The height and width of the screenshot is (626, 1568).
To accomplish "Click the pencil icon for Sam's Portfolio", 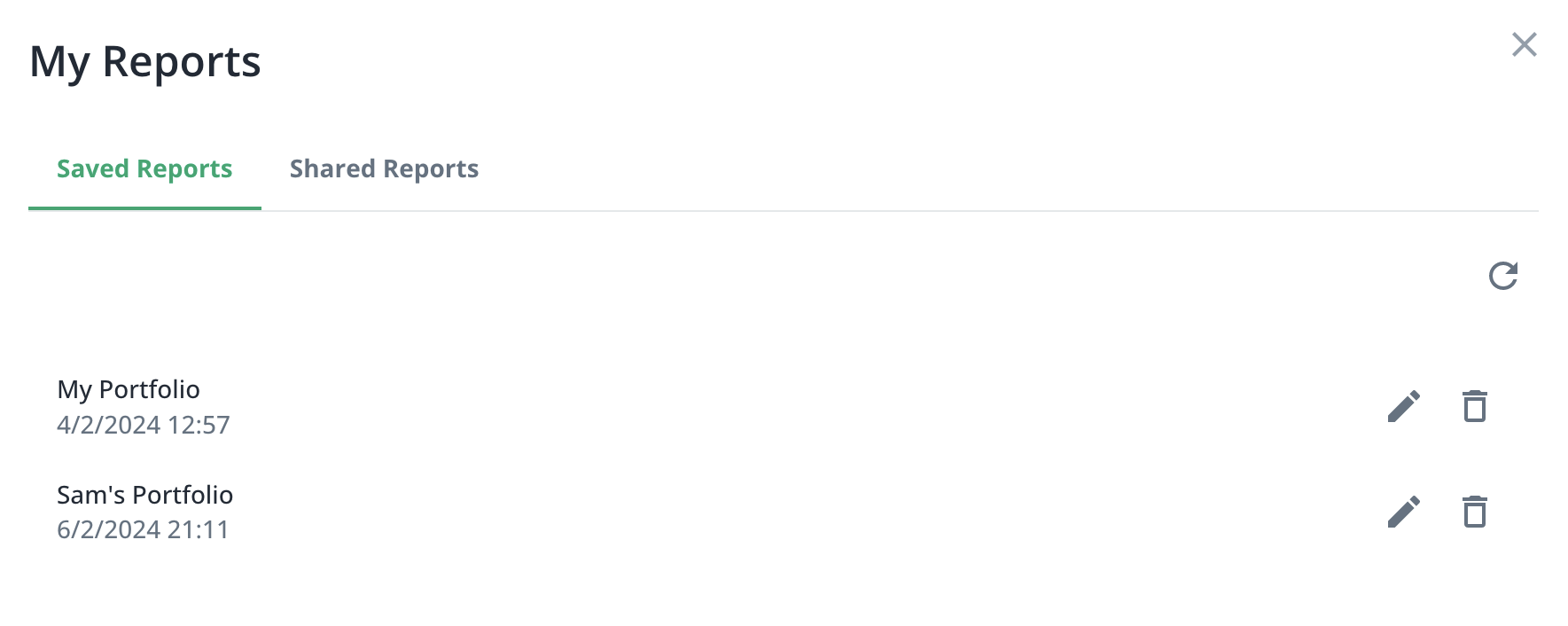I will pos(1404,512).
